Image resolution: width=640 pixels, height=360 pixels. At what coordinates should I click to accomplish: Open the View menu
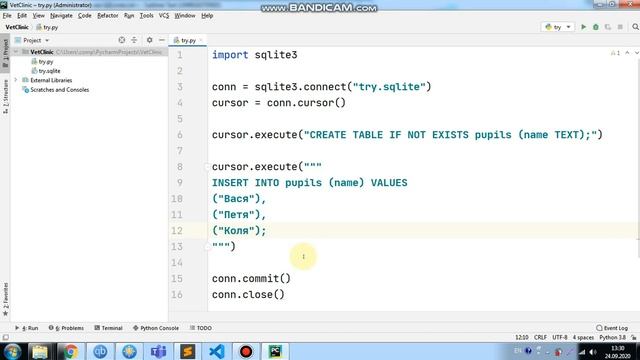(x=39, y=16)
